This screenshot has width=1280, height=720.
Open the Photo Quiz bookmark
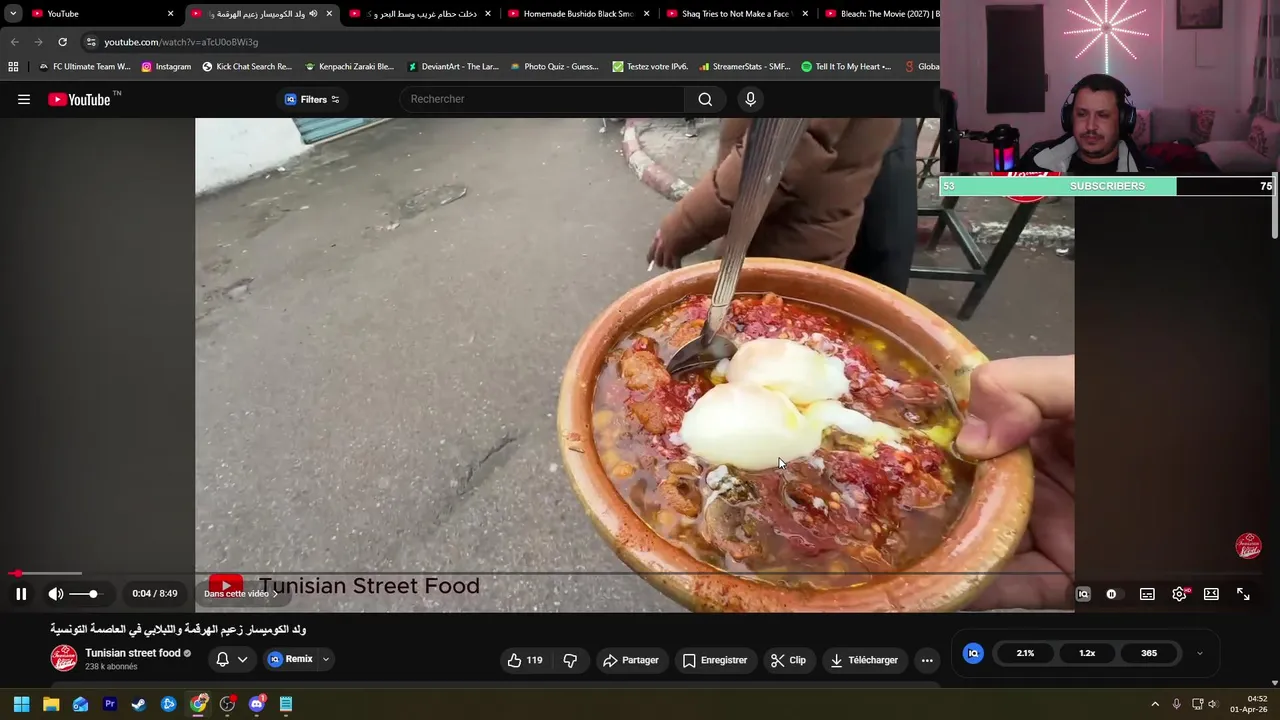pyautogui.click(x=555, y=67)
